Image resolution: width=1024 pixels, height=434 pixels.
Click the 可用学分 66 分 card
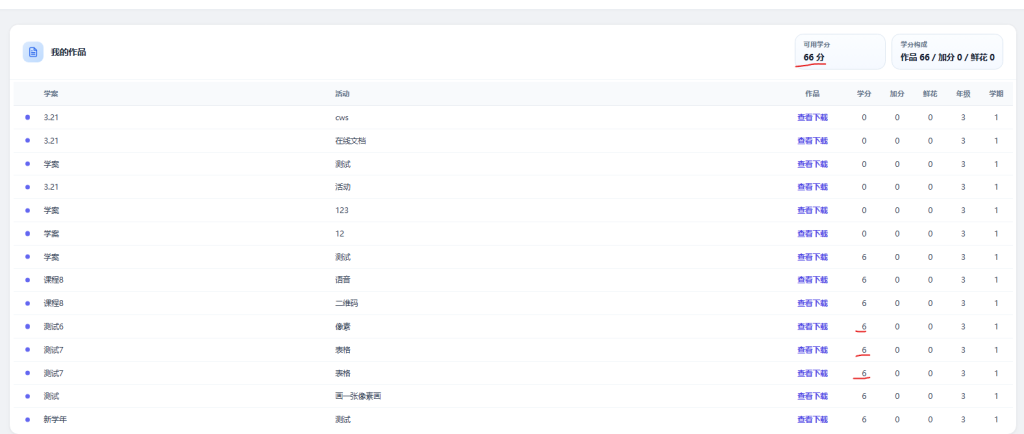[x=839, y=52]
